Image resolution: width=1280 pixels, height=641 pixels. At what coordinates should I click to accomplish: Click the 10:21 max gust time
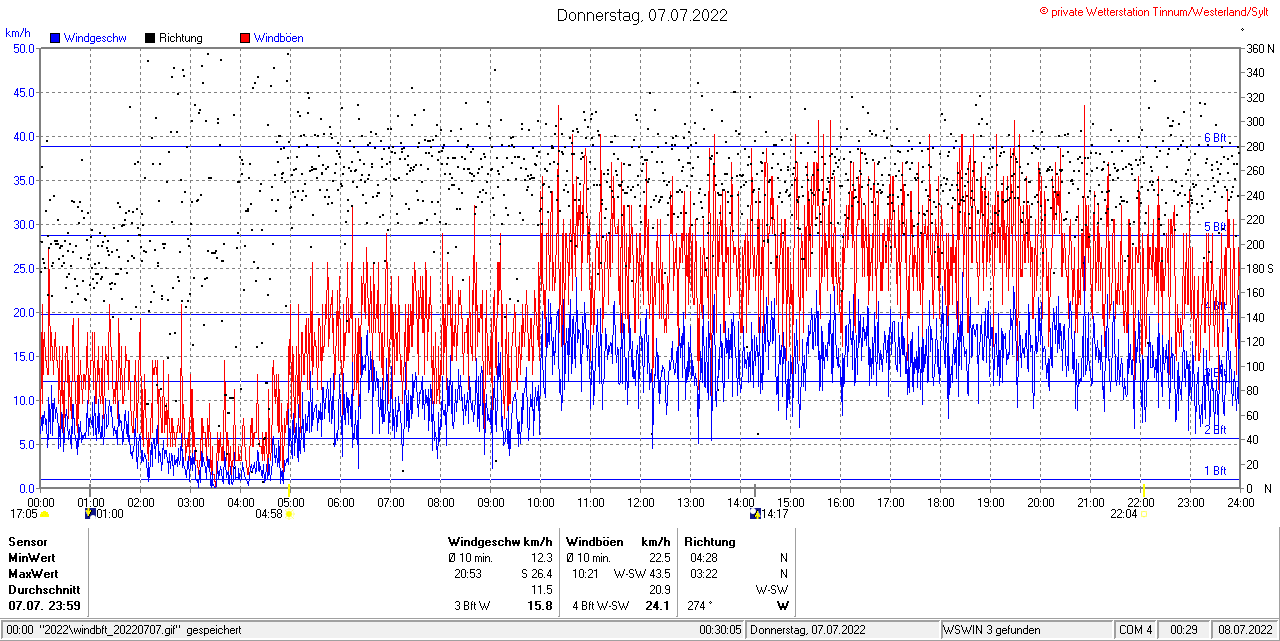(586, 574)
